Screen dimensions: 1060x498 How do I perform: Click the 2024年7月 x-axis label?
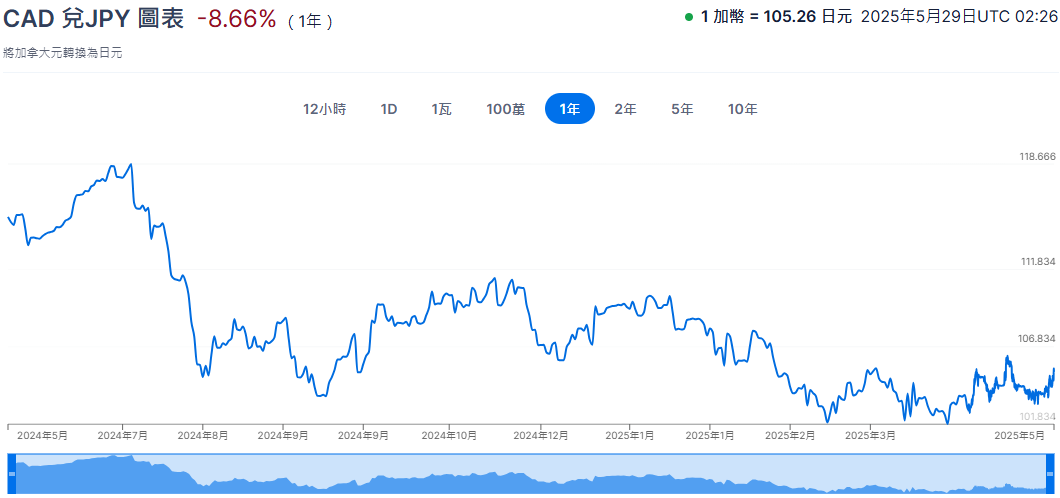point(122,436)
